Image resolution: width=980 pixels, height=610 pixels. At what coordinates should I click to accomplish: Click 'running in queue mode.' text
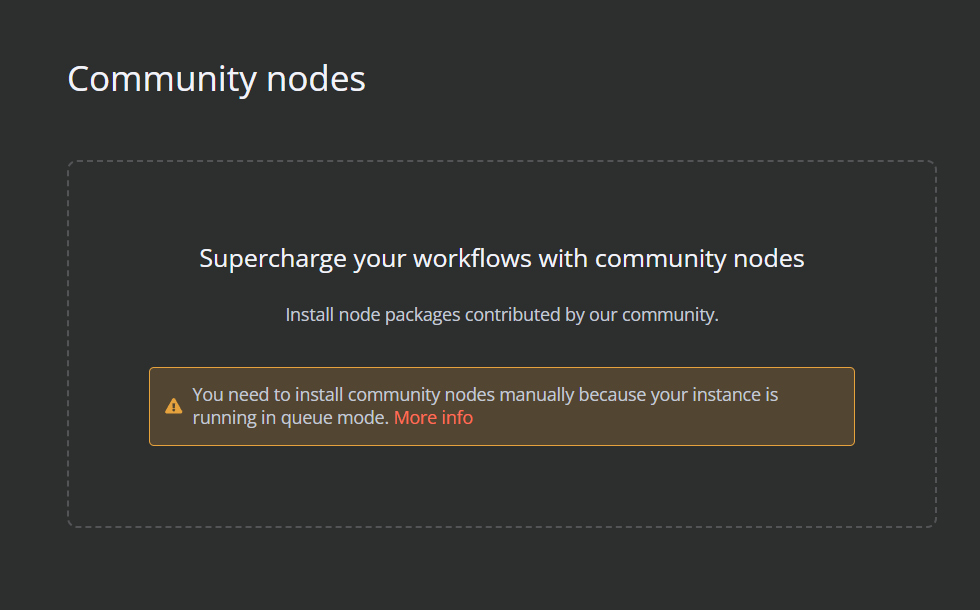coord(291,418)
